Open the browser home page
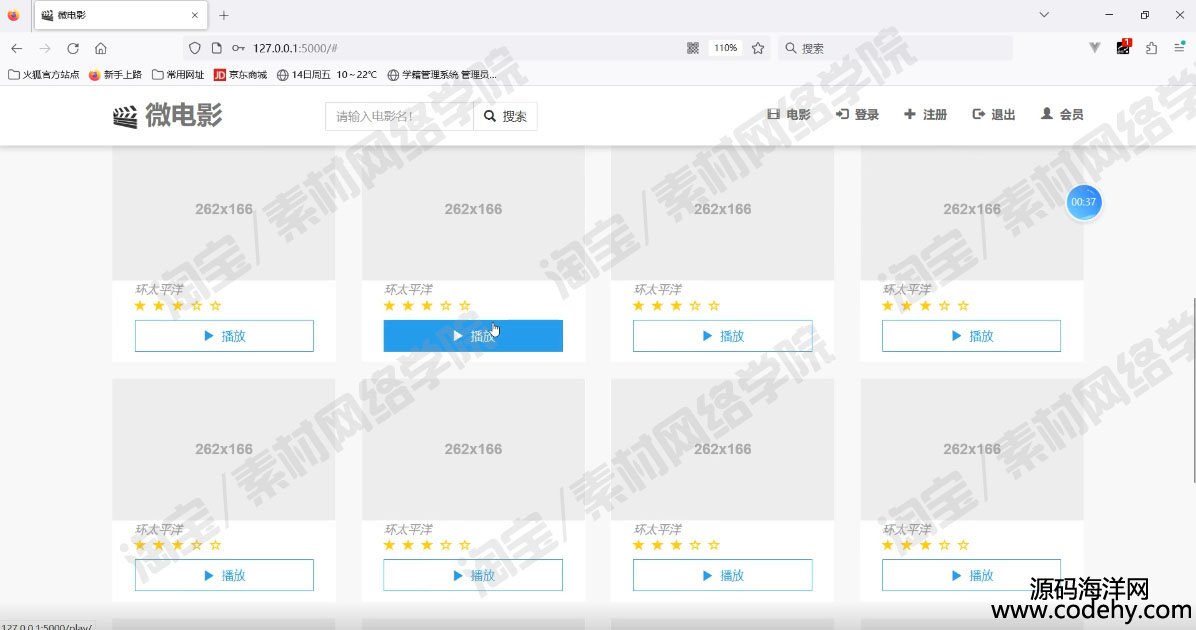 pyautogui.click(x=101, y=48)
